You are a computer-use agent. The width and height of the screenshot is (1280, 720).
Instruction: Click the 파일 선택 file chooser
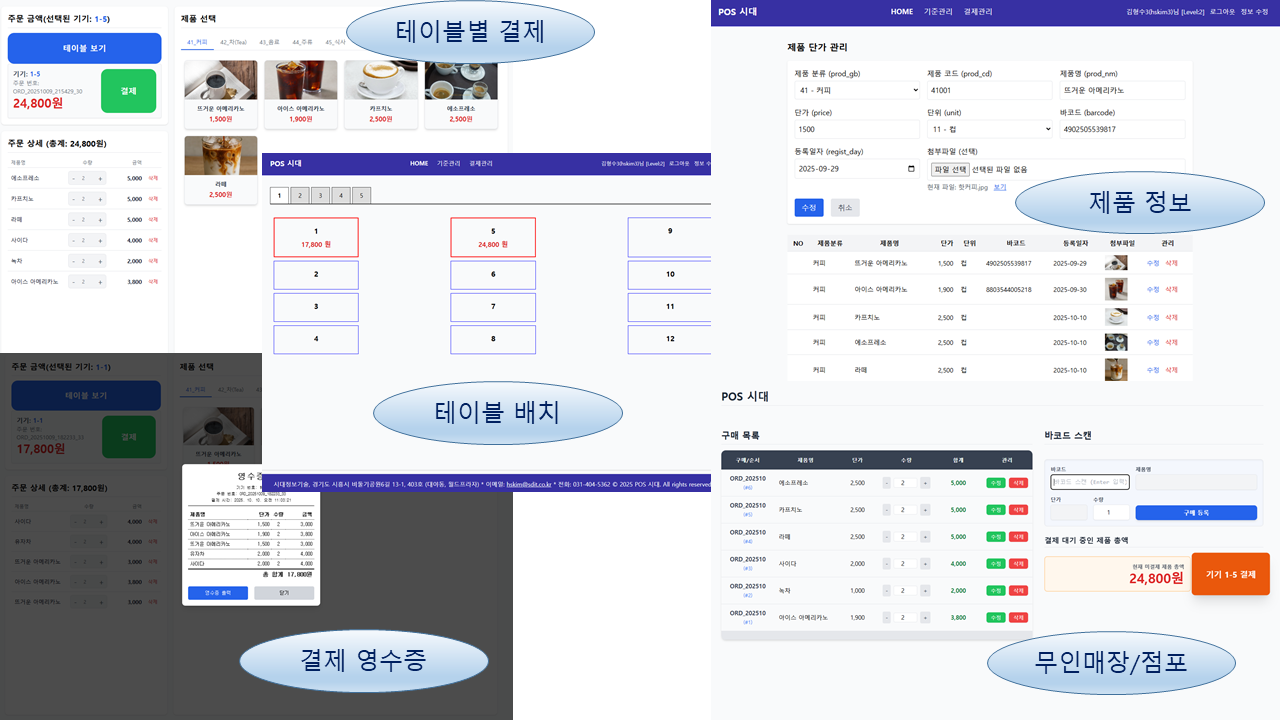tap(951, 167)
